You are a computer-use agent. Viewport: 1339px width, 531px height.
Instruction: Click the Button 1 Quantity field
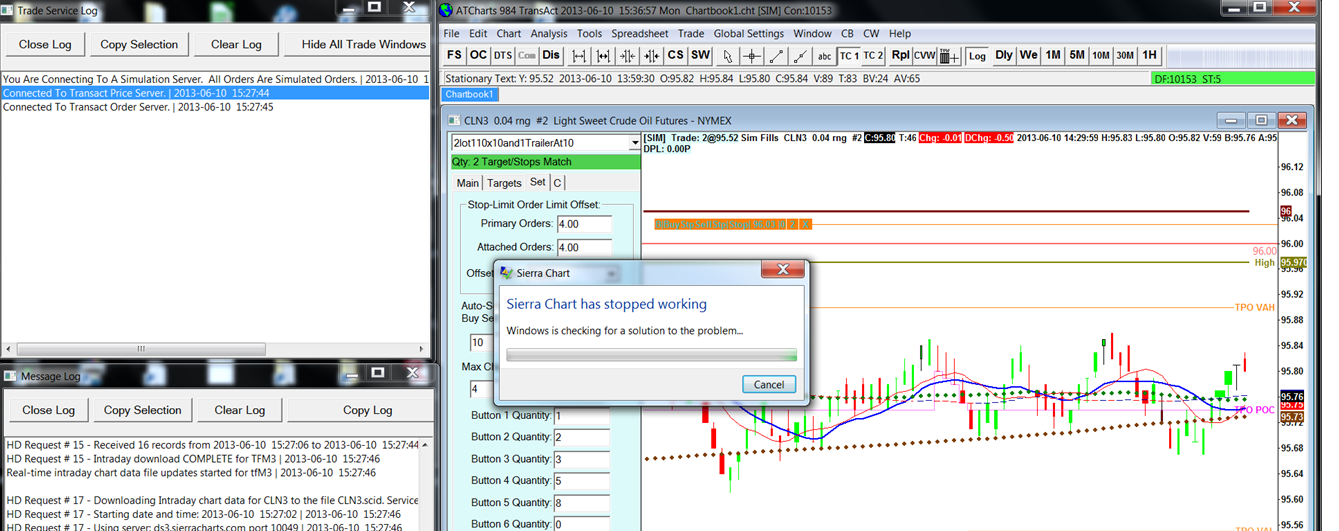tap(581, 416)
